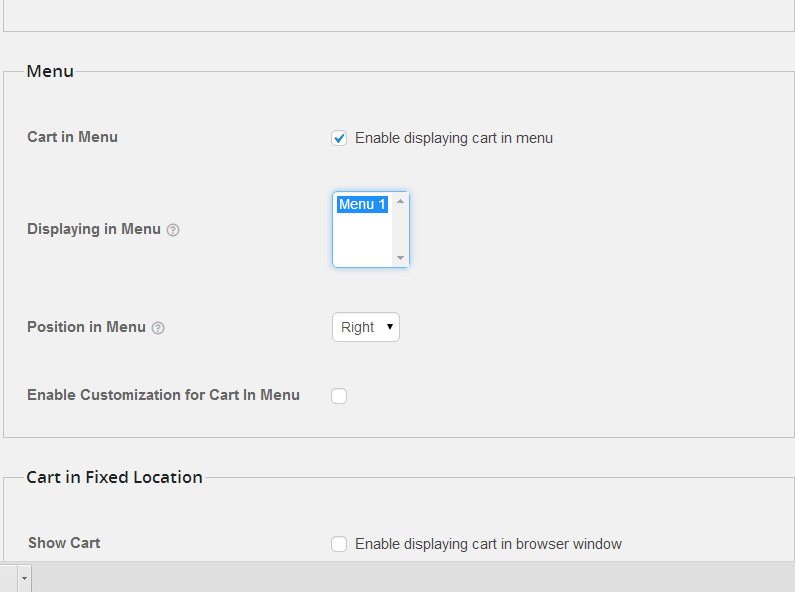This screenshot has width=795, height=592.
Task: Click the help icon next to Position in Menu
Action: click(x=158, y=328)
